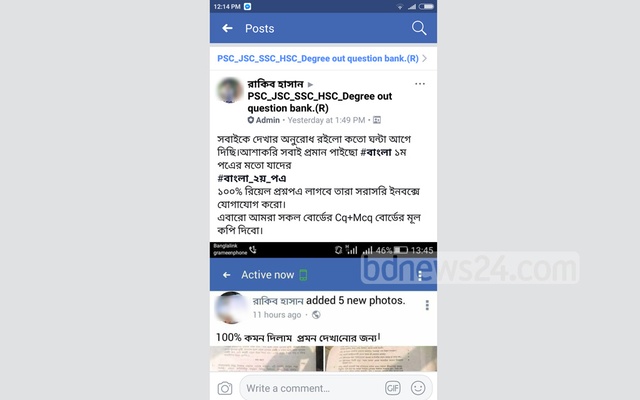Viewport: 640px width, 400px height.
Task: Open search with the magnifier icon
Action: (x=419, y=28)
